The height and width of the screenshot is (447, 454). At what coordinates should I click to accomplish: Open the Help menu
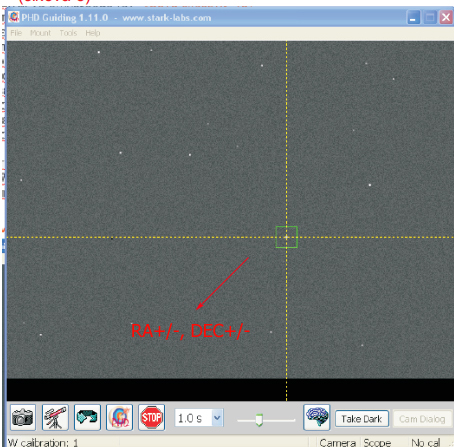[93, 33]
